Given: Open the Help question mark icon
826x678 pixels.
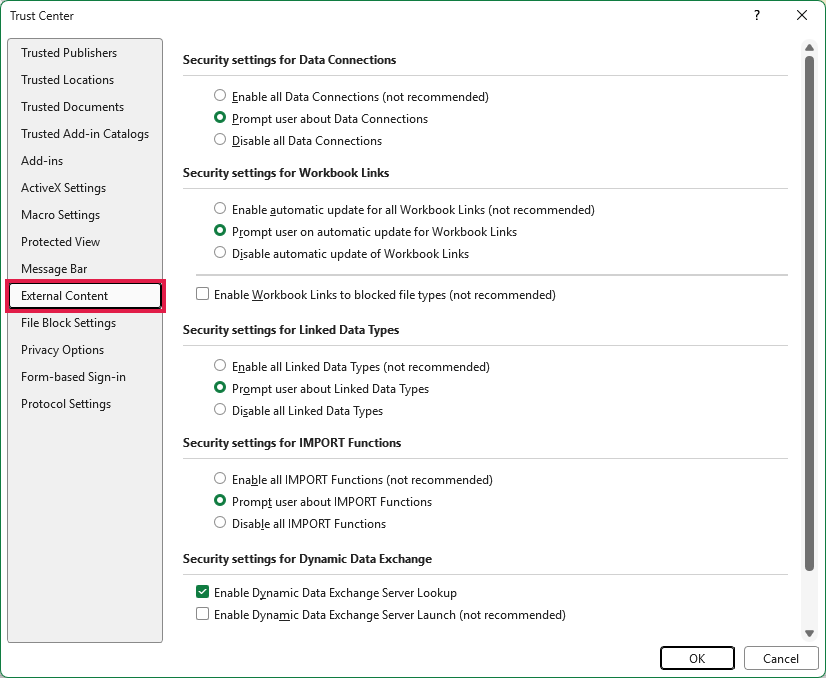Looking at the screenshot, I should [756, 15].
